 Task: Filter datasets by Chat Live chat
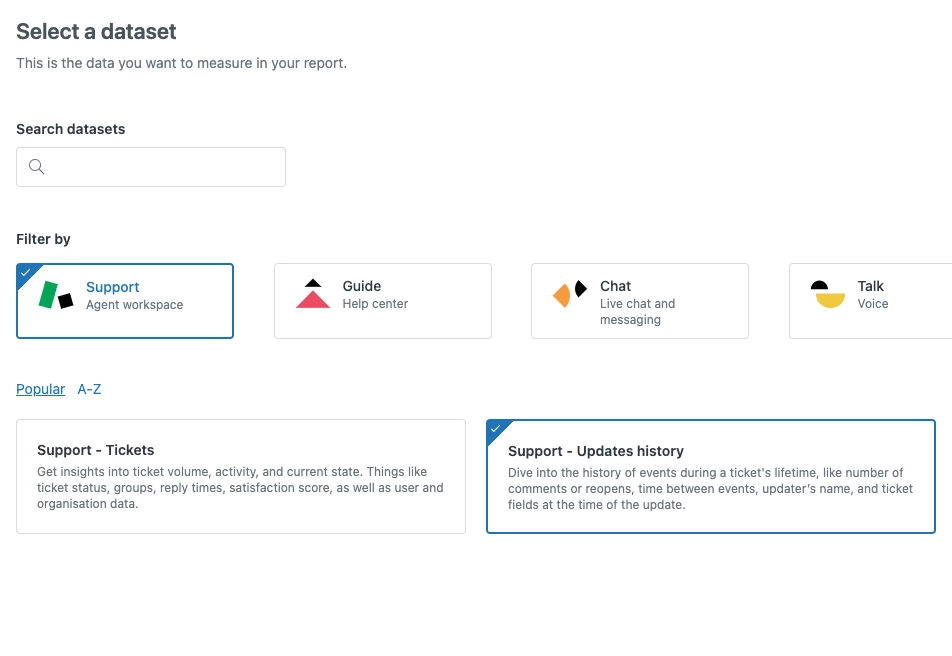tap(640, 301)
